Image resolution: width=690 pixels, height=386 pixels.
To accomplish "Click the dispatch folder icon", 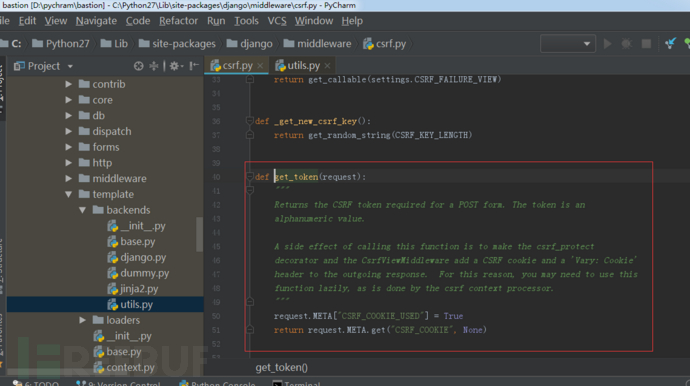I will tap(84, 131).
